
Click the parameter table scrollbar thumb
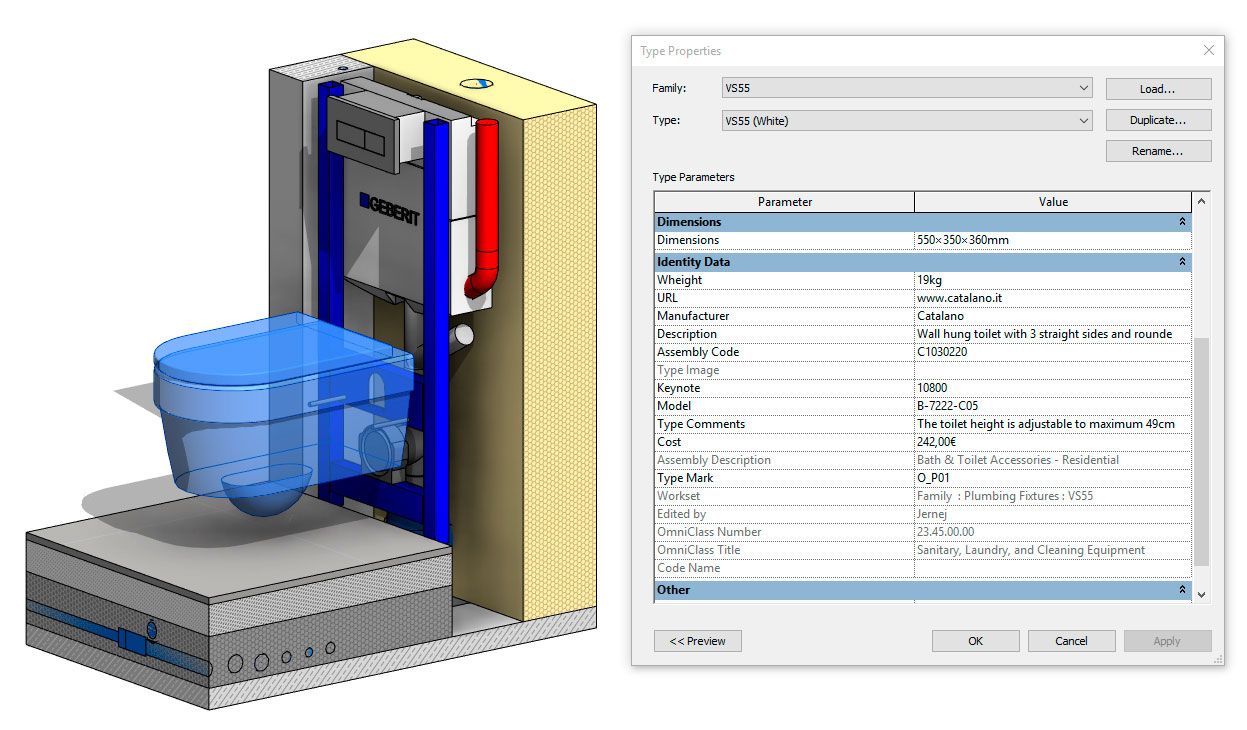(1201, 452)
